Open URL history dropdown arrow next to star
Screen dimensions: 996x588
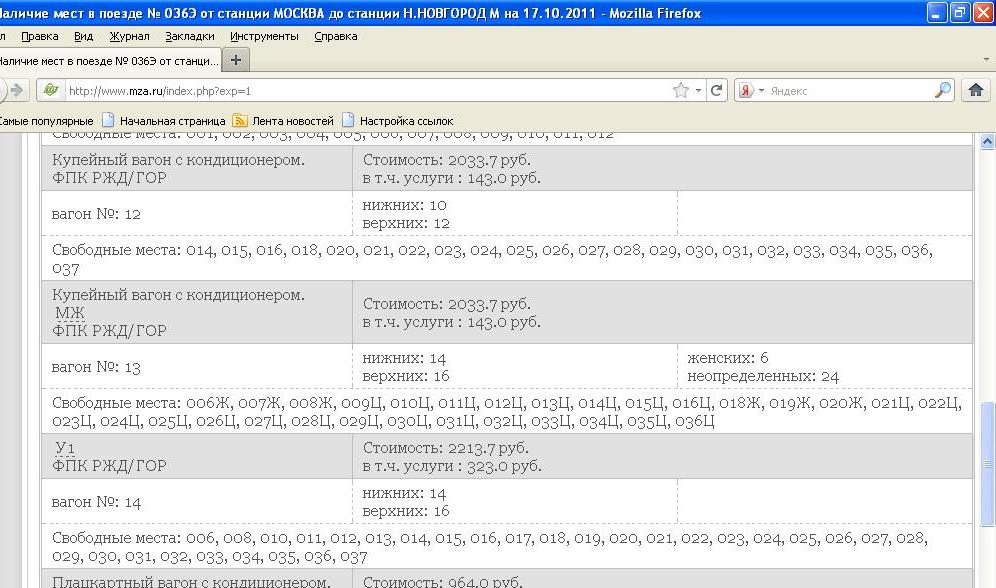pyautogui.click(x=698, y=91)
